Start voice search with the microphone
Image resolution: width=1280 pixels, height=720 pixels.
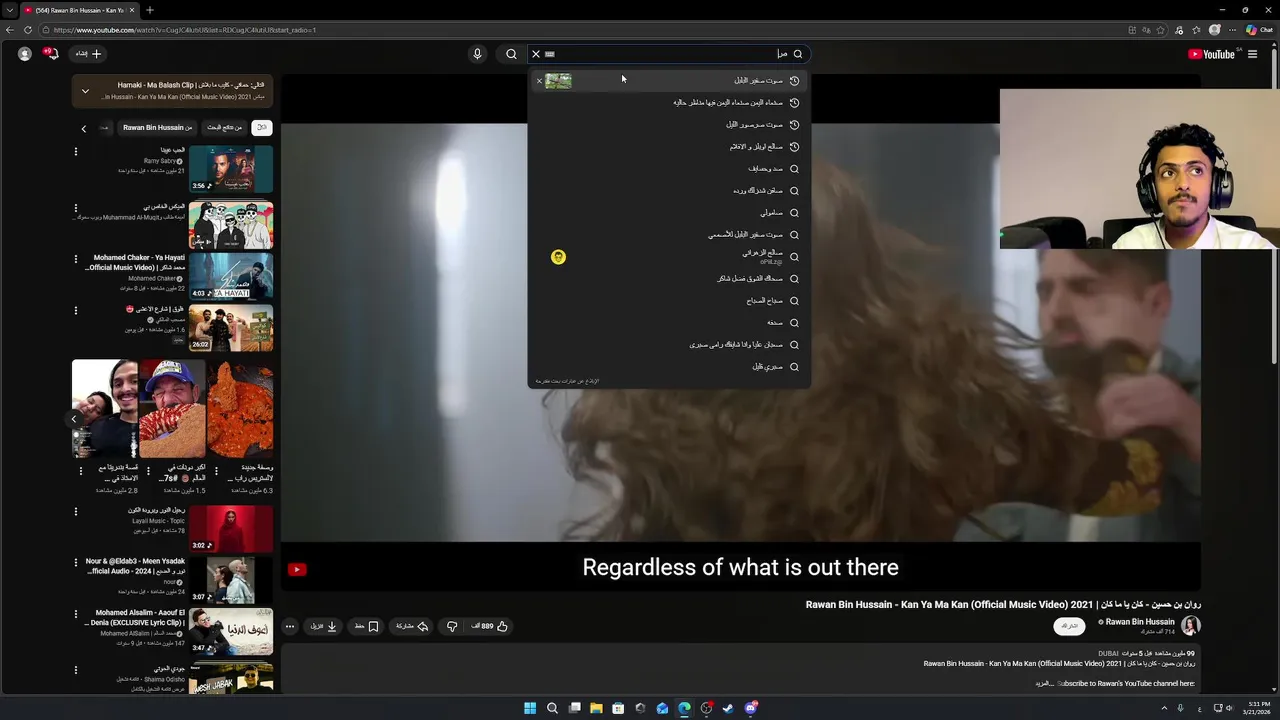pos(477,54)
